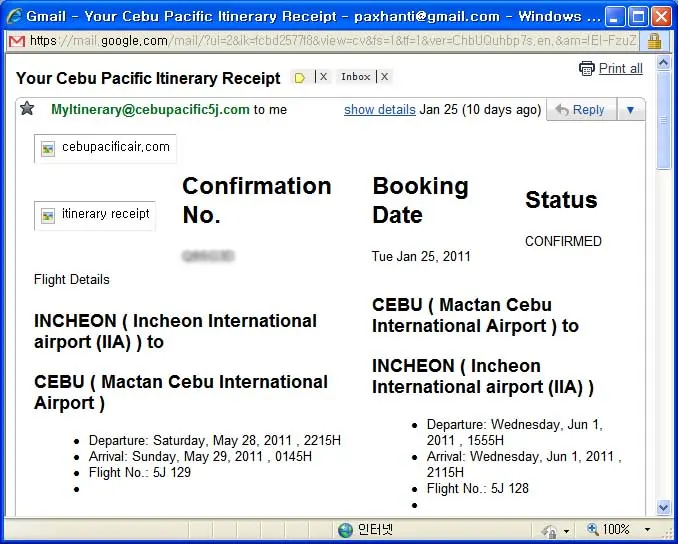
Task: Star the Cebu Pacific email message
Action: [x=27, y=108]
